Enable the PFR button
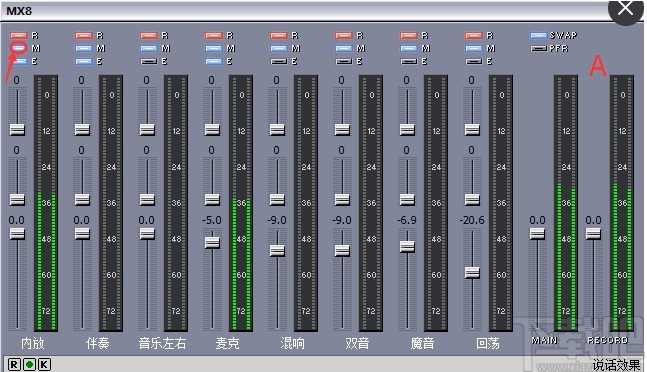Screen dimensions: 647x372 tap(538, 48)
